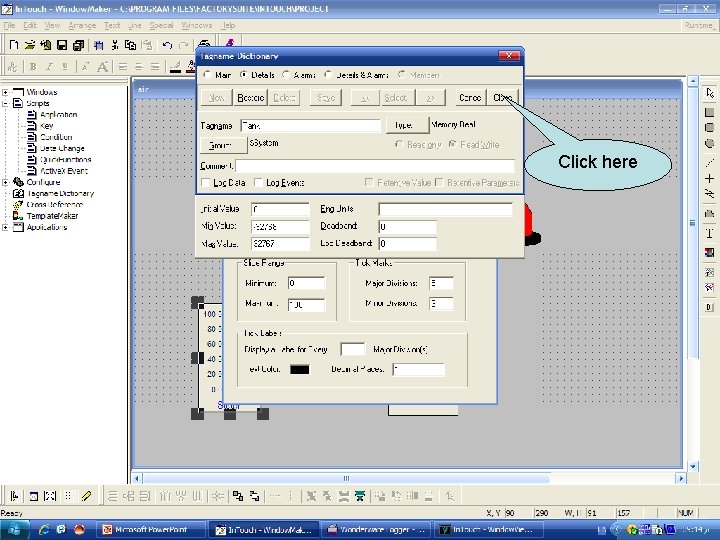Viewport: 720px width, 540px height.
Task: Open the File menu
Action: point(9,25)
